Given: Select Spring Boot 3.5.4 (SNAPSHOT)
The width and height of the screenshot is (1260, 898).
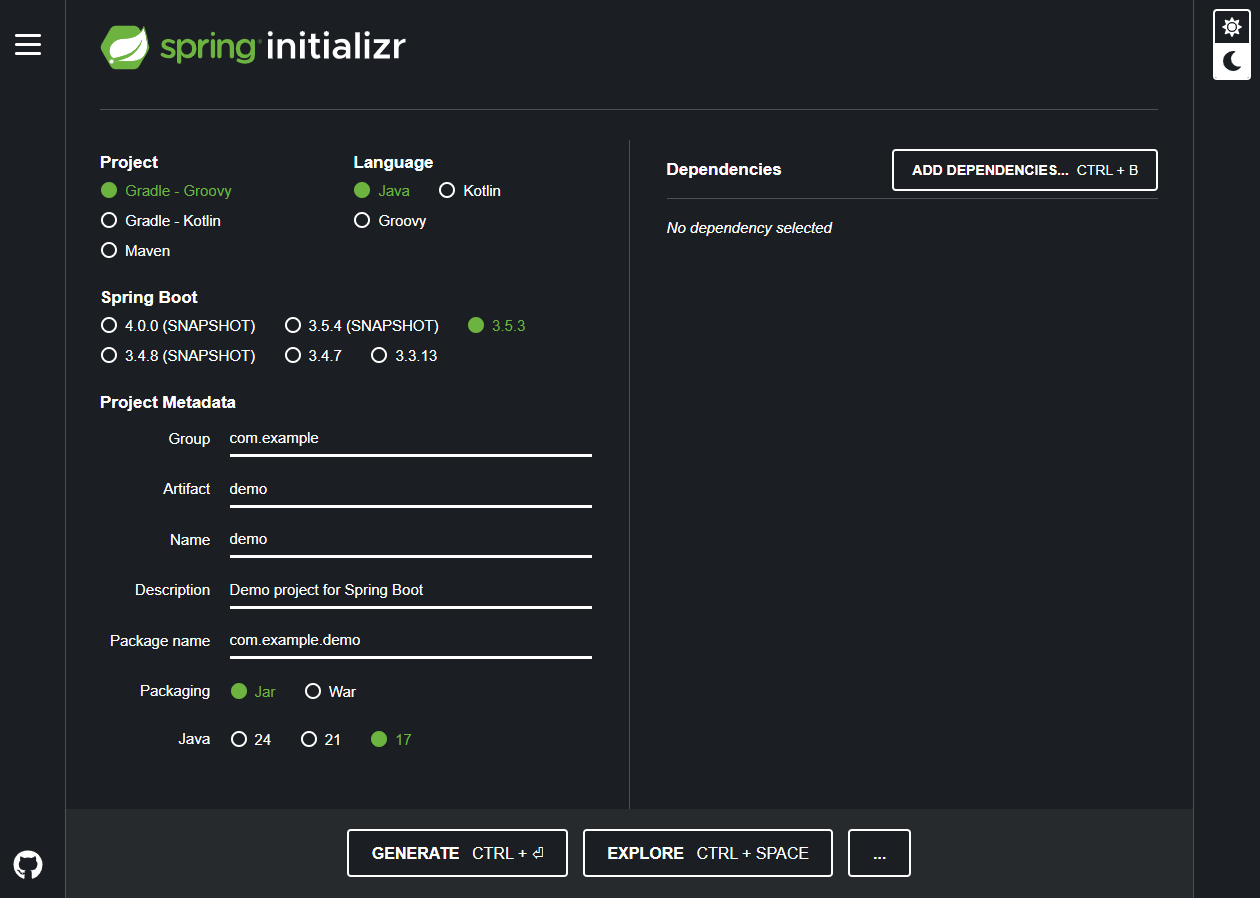Looking at the screenshot, I should coord(362,325).
